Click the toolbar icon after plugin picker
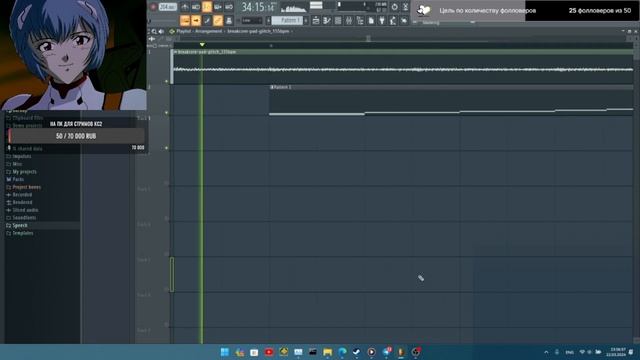640x360 pixels. [393, 20]
